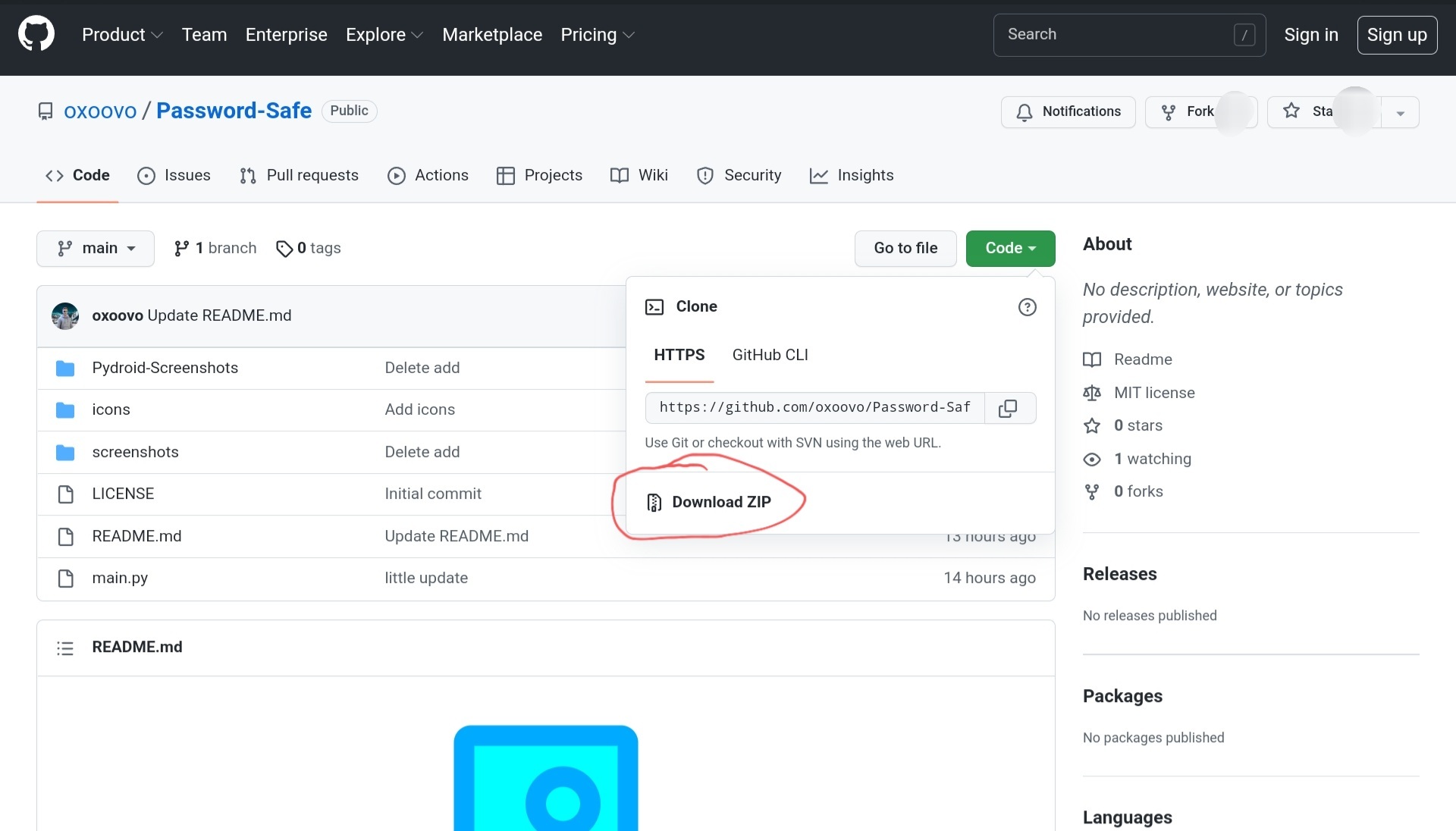Open the main branch dropdown
Image resolution: width=1456 pixels, height=831 pixels.
coord(96,248)
